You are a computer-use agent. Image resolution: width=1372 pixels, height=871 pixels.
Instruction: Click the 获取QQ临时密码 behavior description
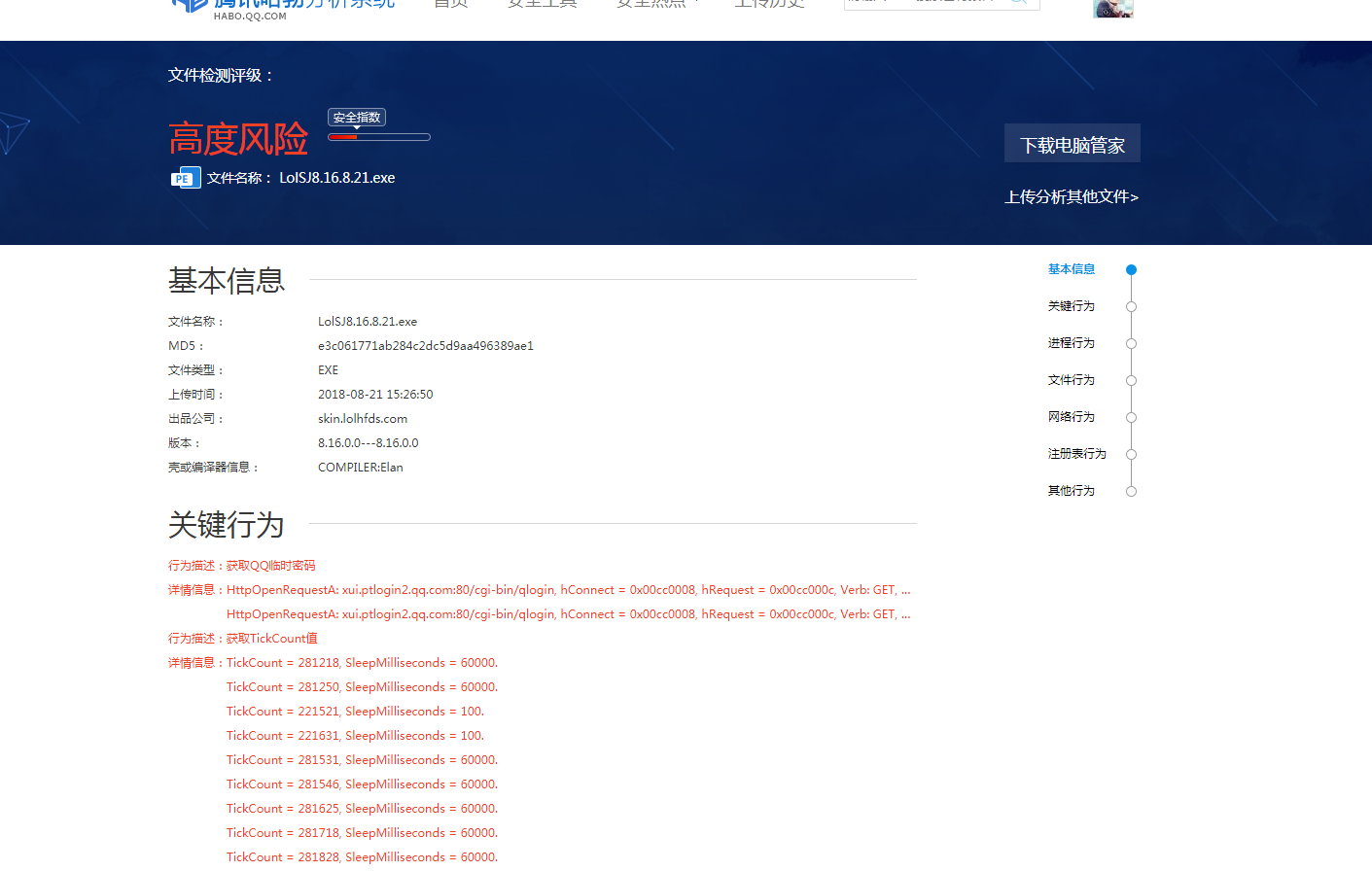pyautogui.click(x=271, y=566)
